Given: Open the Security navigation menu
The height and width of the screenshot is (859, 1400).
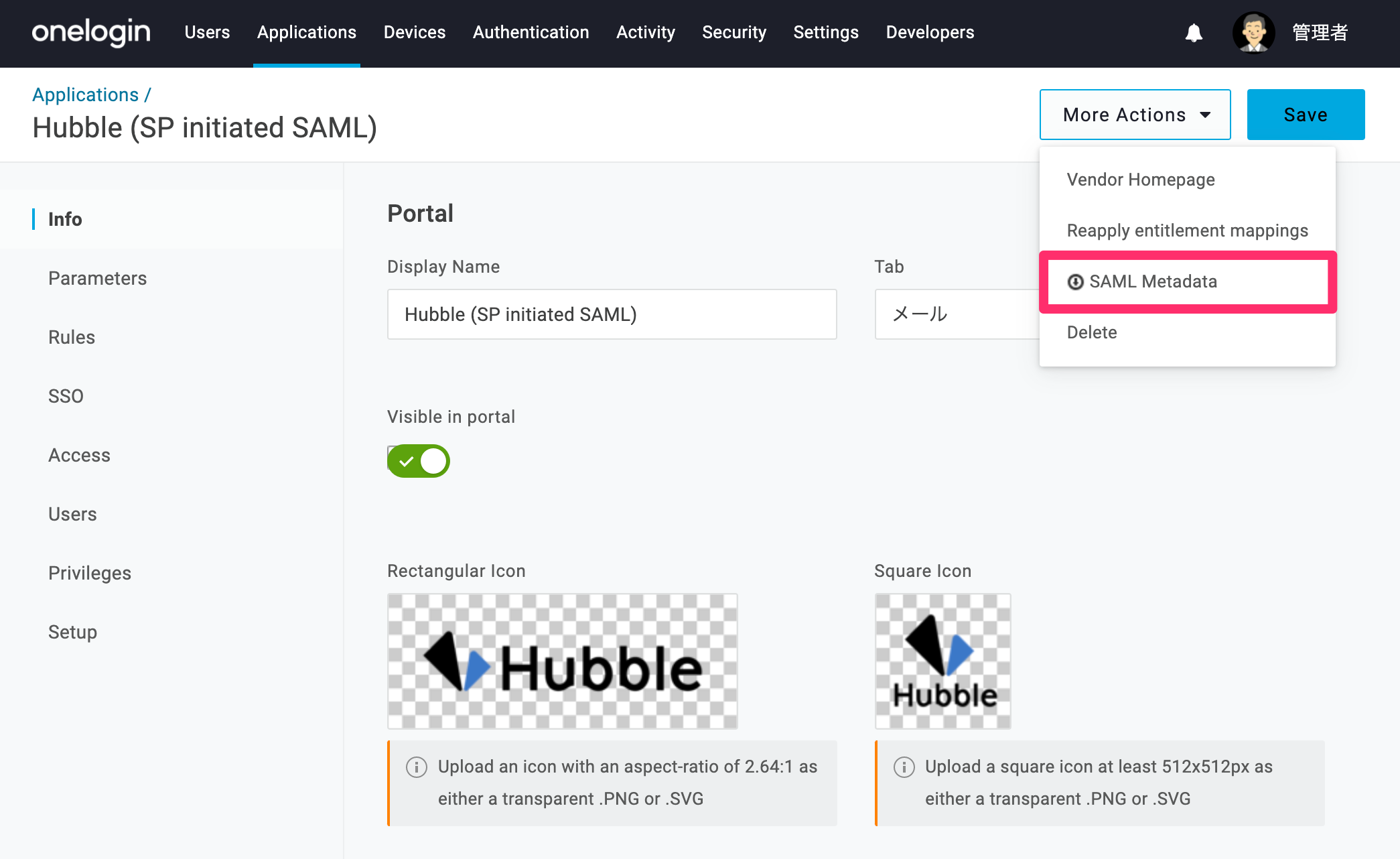Looking at the screenshot, I should tap(734, 32).
